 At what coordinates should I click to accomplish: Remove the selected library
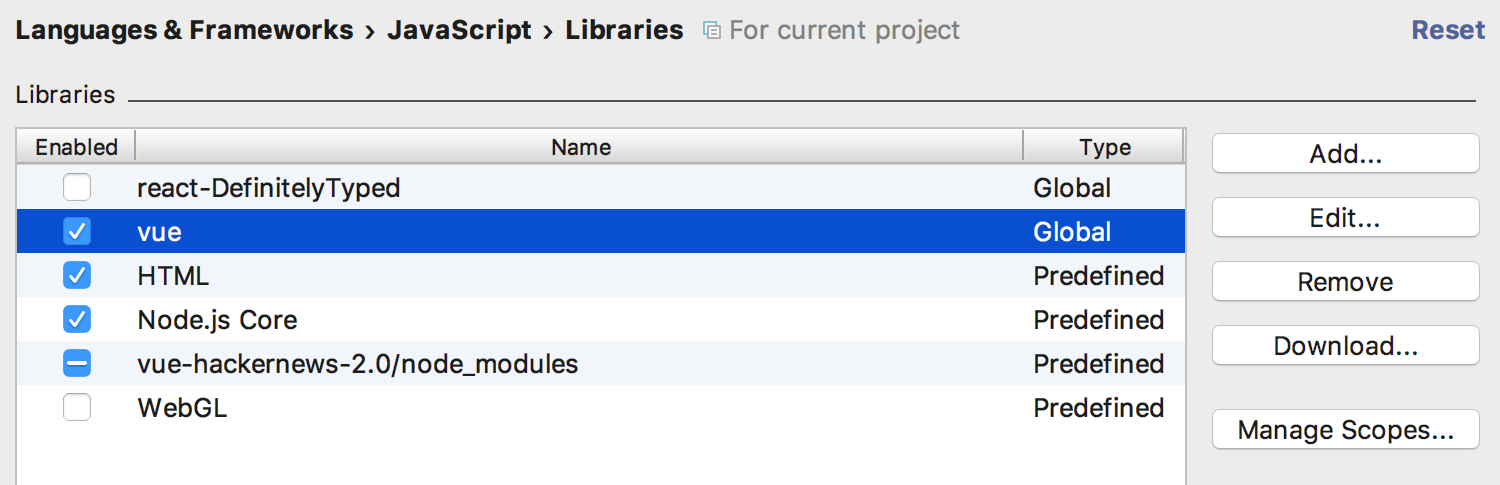[1345, 282]
